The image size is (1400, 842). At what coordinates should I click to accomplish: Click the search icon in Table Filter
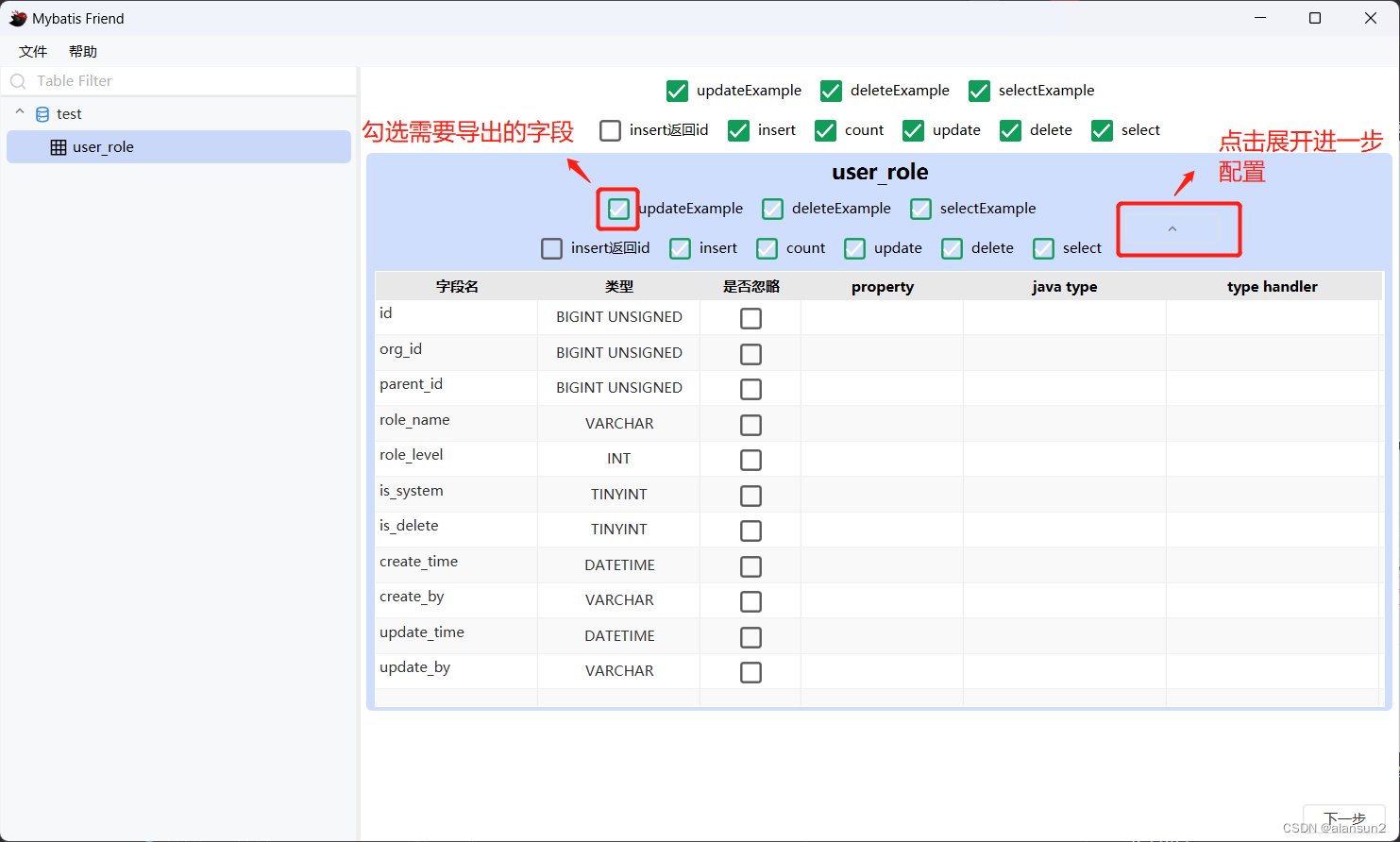tap(18, 81)
